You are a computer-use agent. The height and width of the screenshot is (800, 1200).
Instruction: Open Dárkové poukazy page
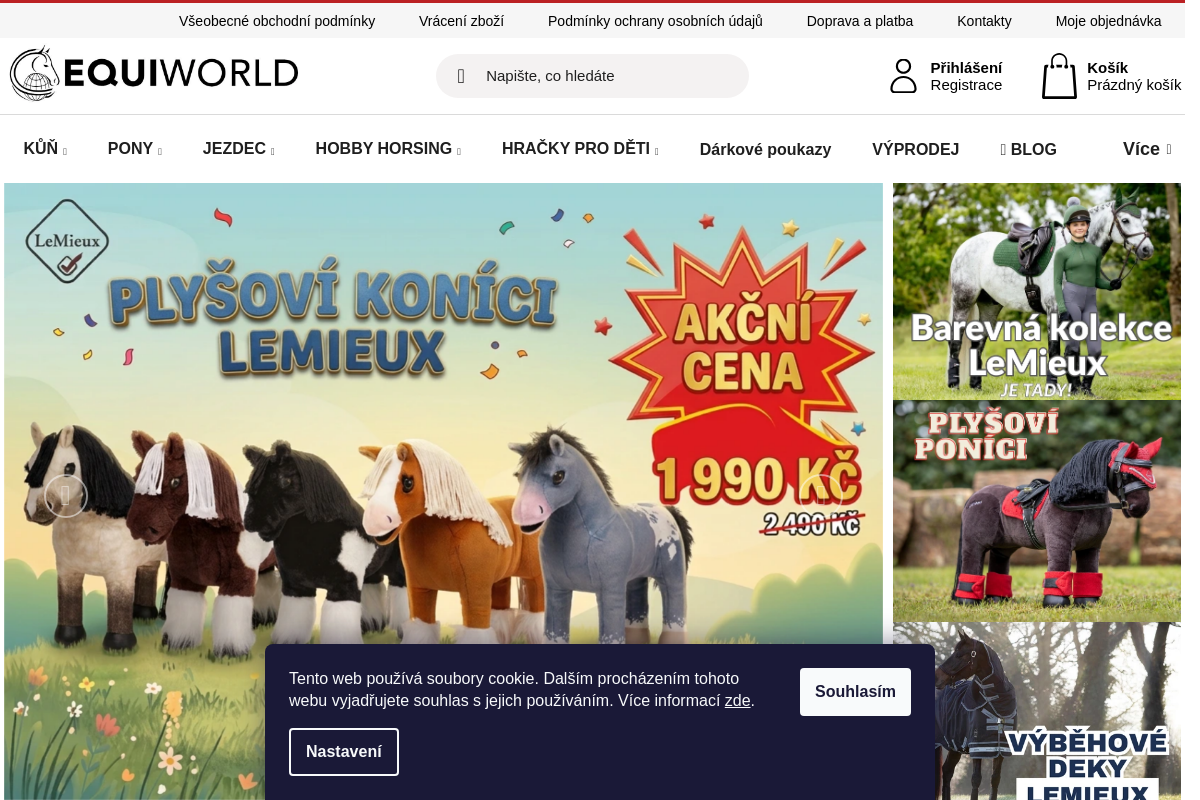point(766,150)
